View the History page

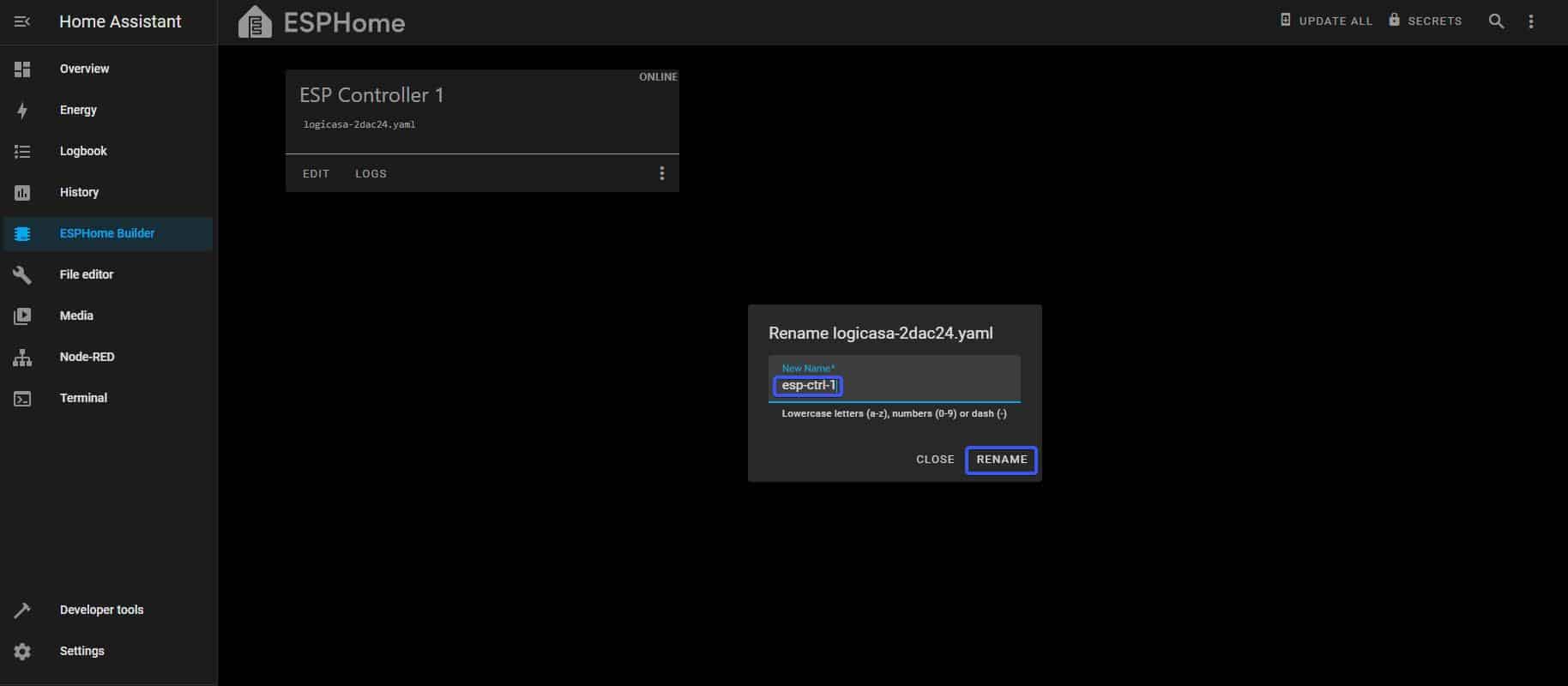tap(108, 192)
